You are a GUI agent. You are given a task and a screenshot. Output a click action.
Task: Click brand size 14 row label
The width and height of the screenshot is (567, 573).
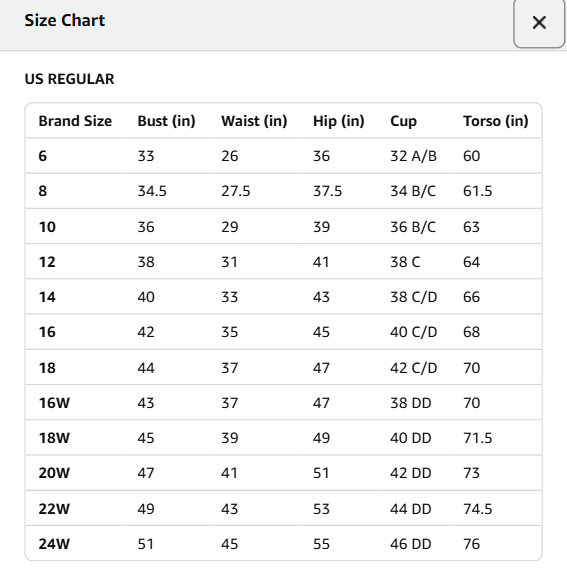[47, 297]
